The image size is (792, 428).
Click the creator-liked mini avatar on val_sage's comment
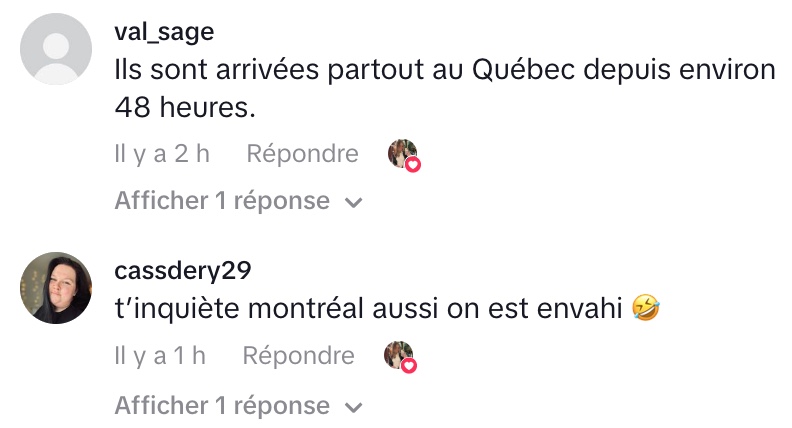point(401,153)
